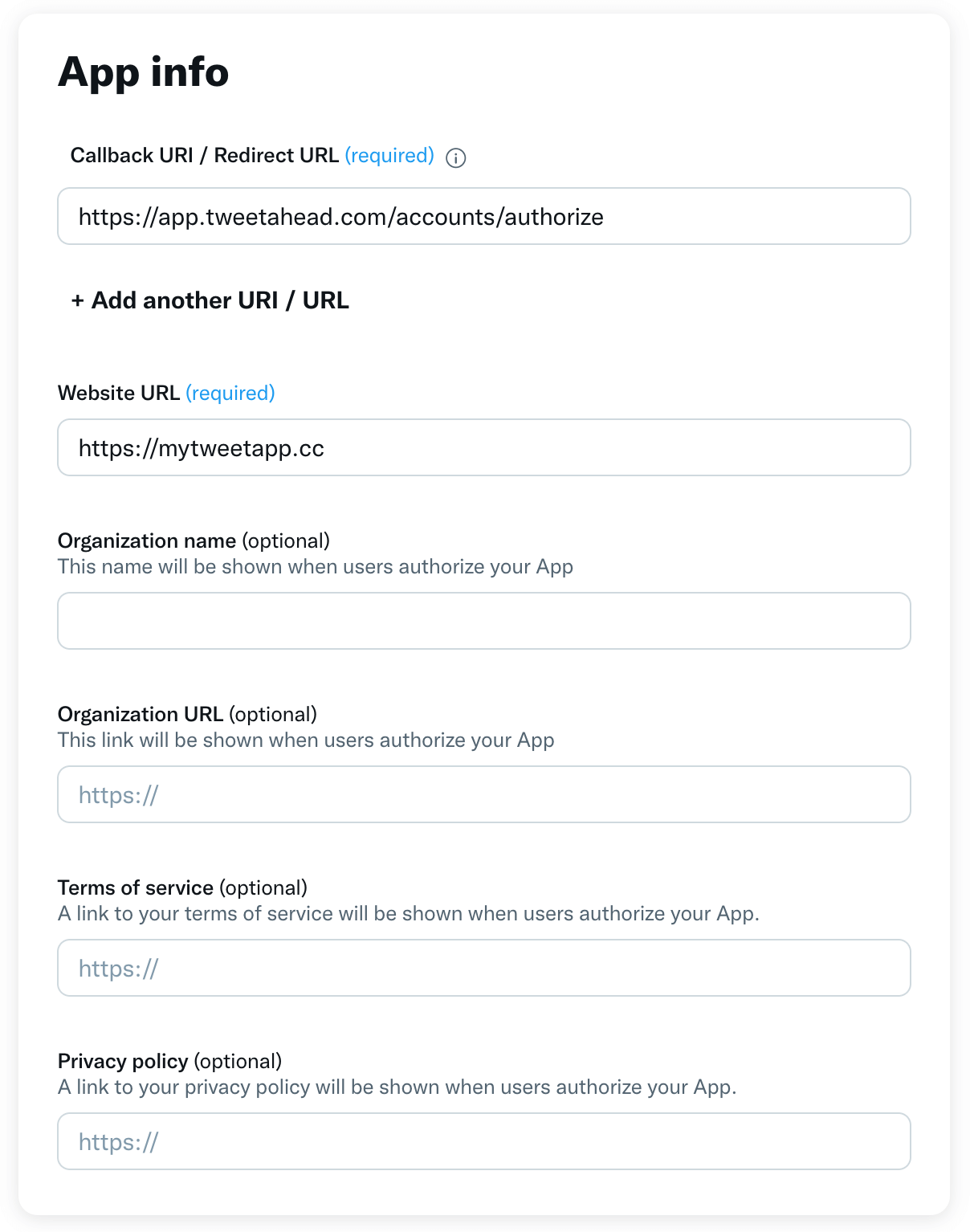The height and width of the screenshot is (1232, 970).
Task: Click the App info heading
Action: (144, 72)
